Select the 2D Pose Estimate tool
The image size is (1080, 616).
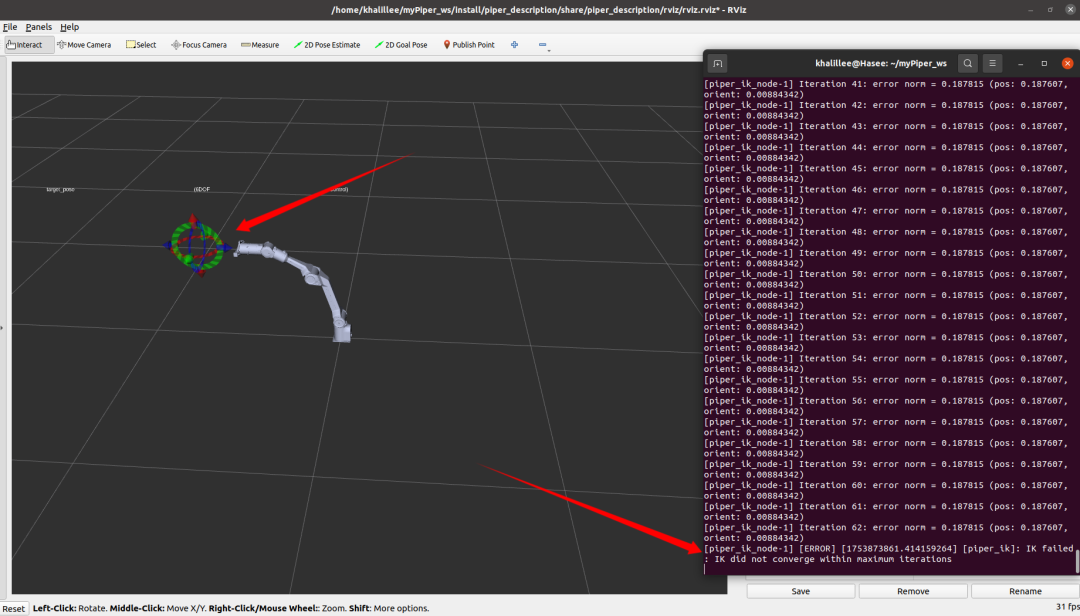[327, 45]
